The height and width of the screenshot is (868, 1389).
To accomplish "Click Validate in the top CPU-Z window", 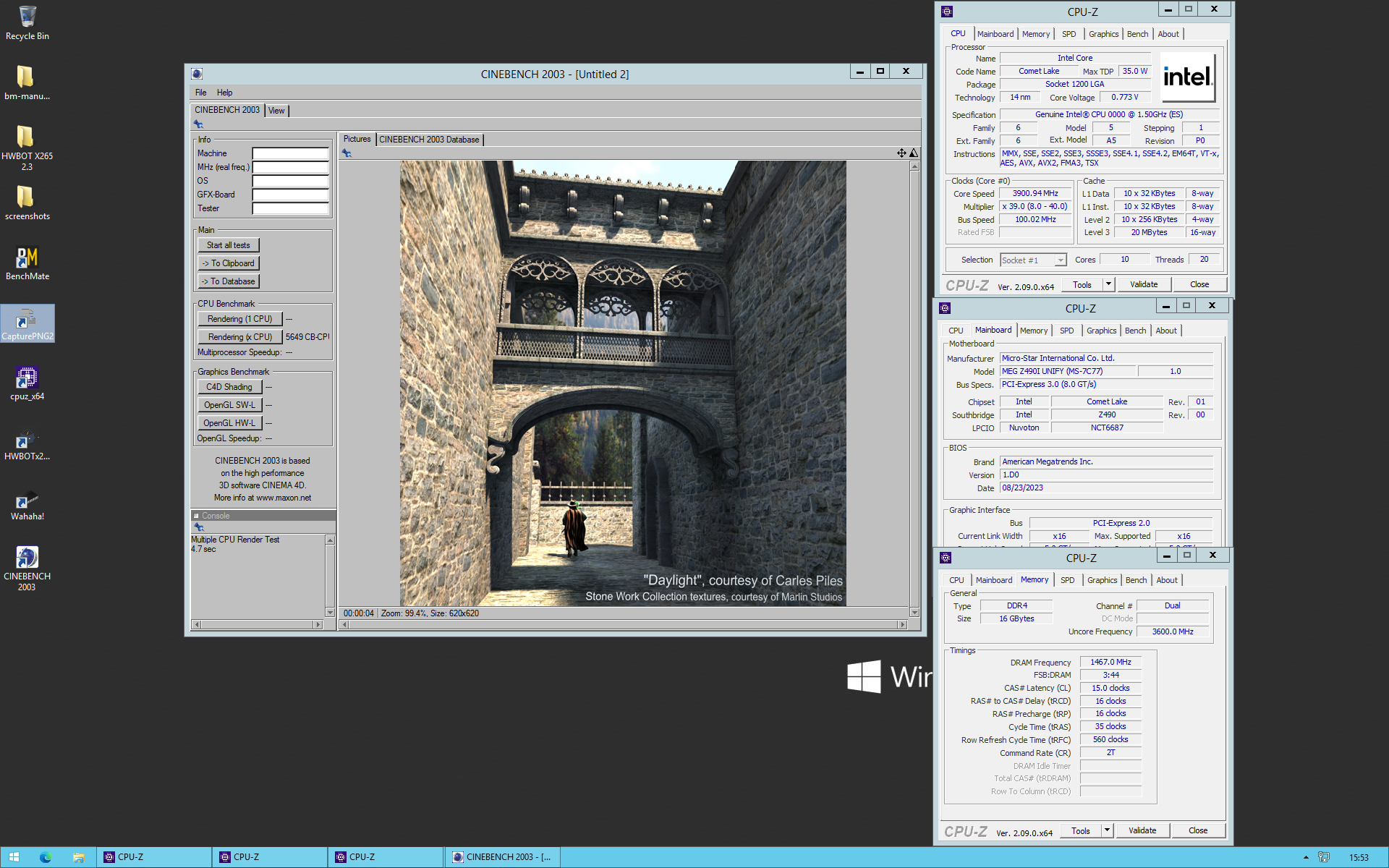I will tap(1143, 284).
